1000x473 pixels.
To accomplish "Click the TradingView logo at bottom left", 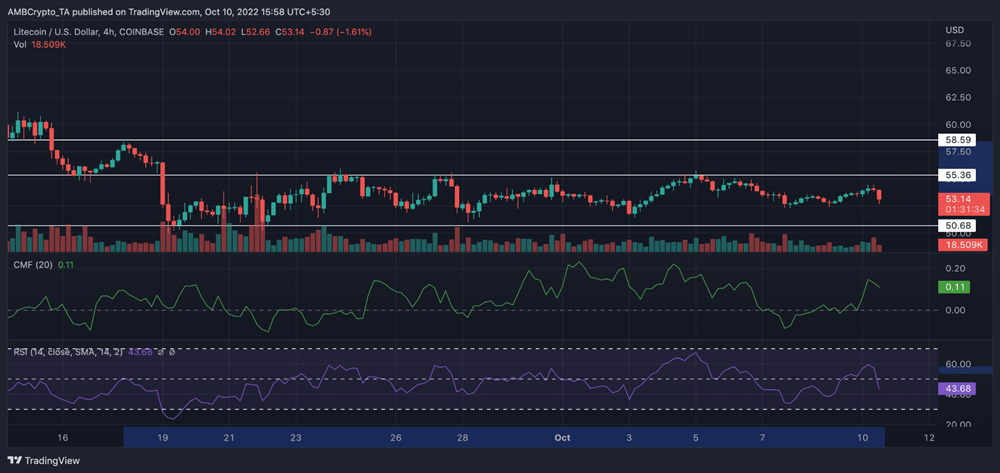I will pos(44,460).
